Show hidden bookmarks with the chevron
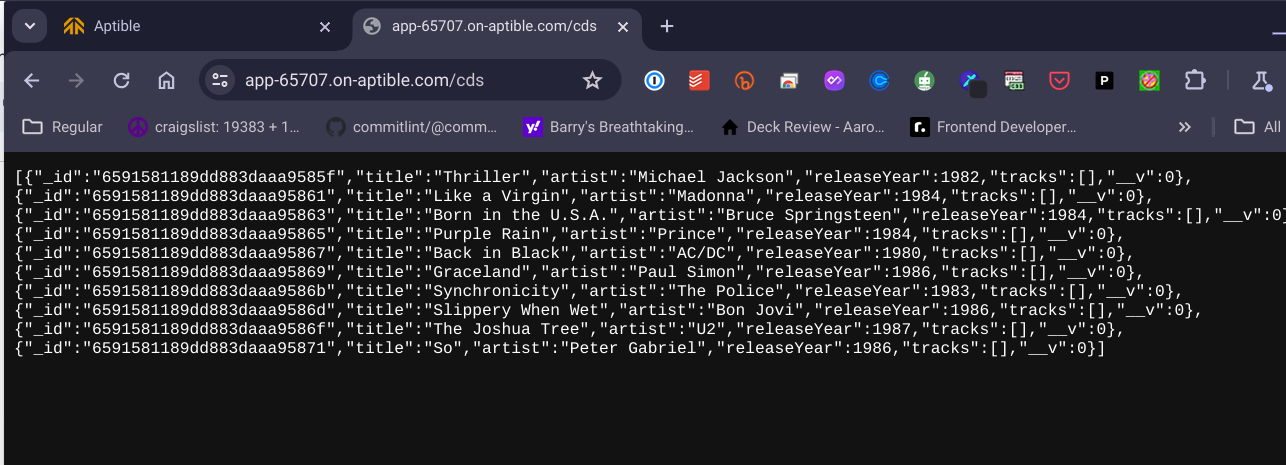Image resolution: width=1286 pixels, height=465 pixels. point(1185,127)
